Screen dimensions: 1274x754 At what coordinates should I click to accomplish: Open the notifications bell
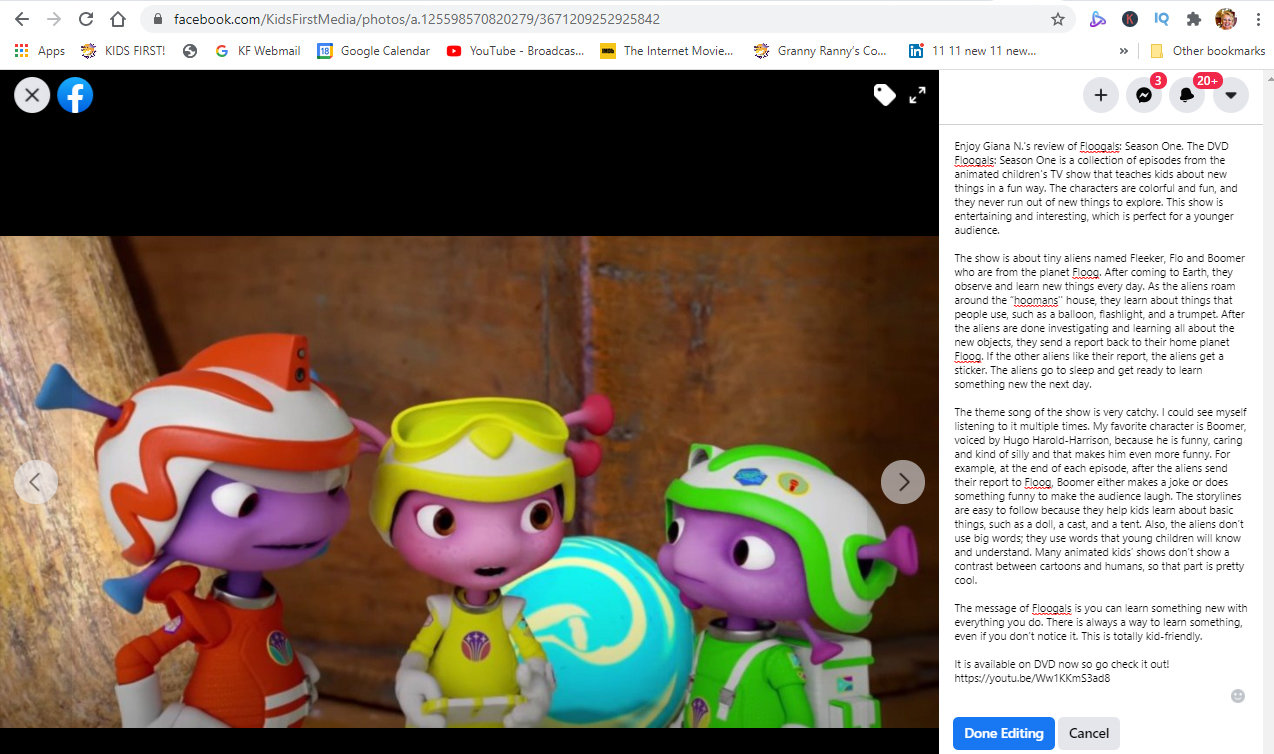[1187, 95]
